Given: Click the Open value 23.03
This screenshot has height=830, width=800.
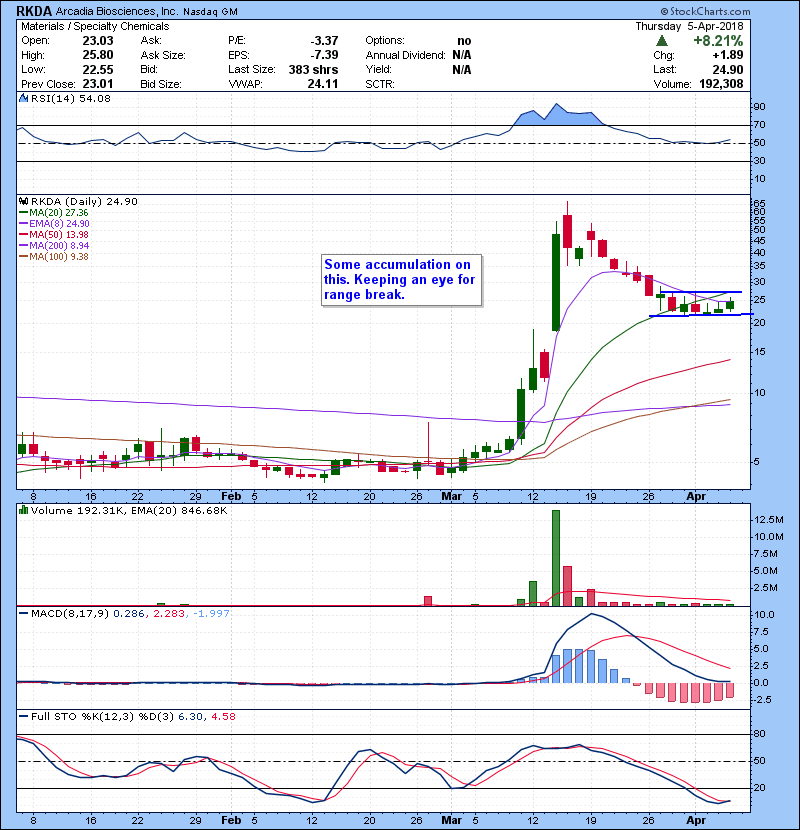Looking at the screenshot, I should point(98,41).
